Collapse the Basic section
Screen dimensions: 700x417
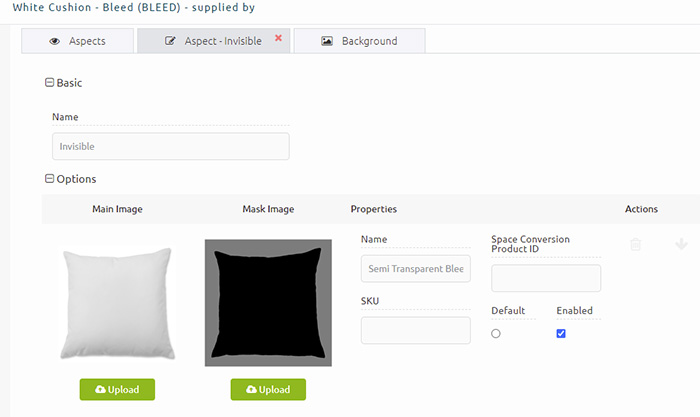tap(50, 82)
